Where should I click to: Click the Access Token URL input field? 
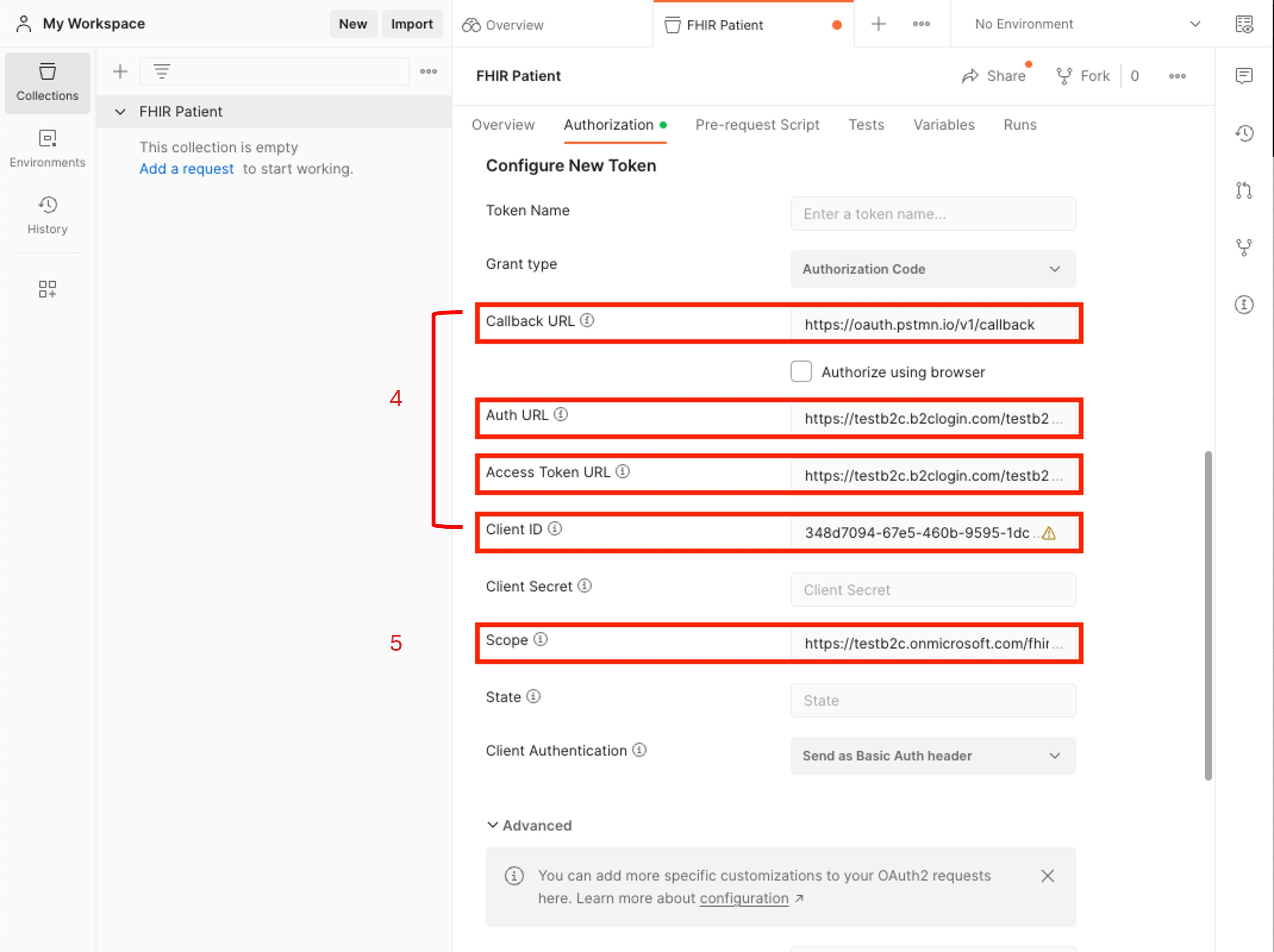[933, 475]
